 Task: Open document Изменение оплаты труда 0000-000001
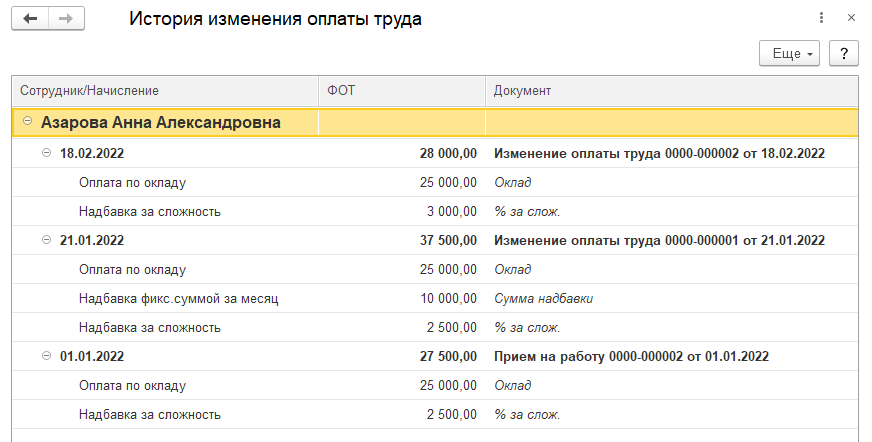(659, 240)
